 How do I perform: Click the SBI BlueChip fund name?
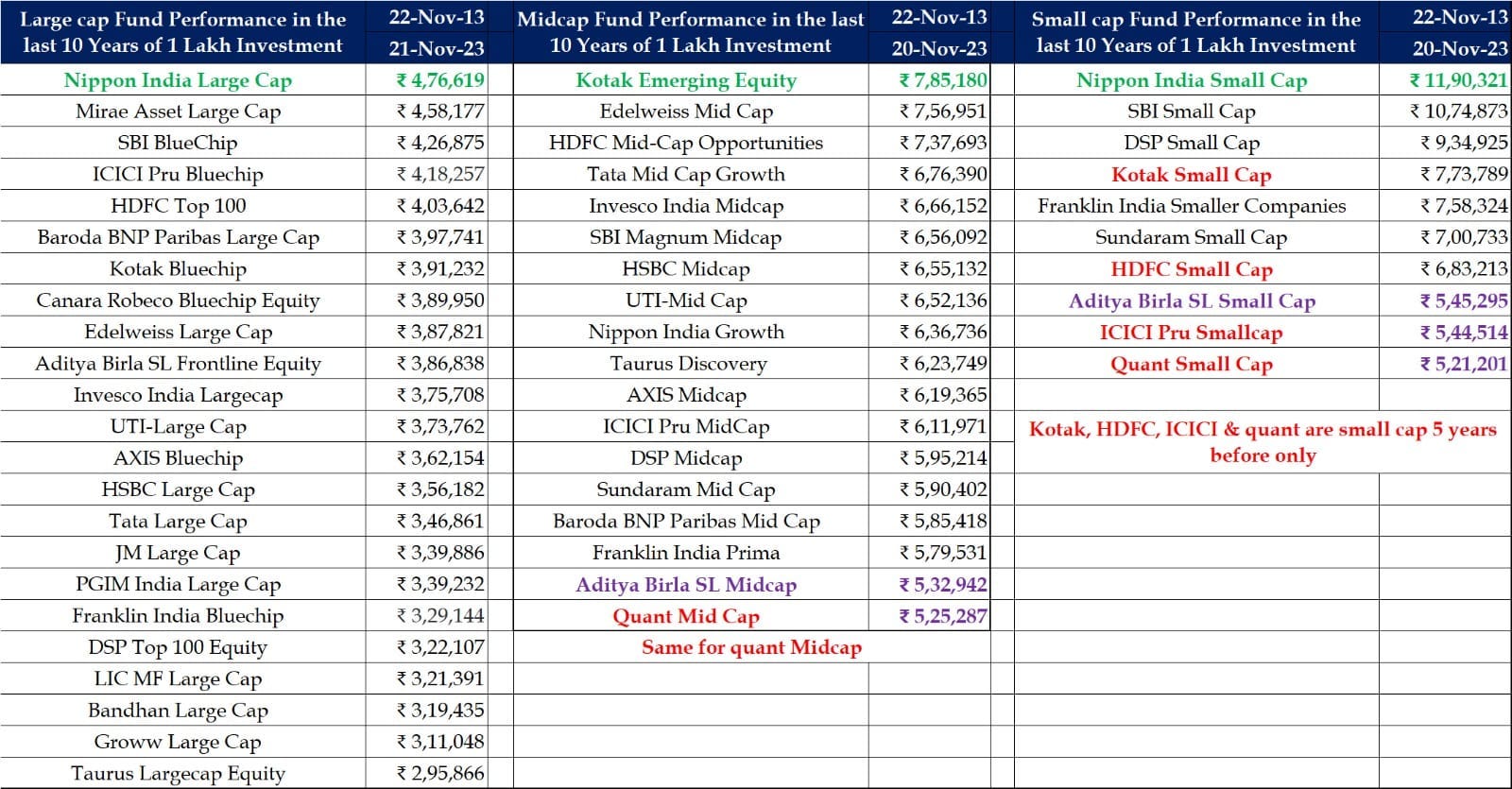(x=178, y=143)
